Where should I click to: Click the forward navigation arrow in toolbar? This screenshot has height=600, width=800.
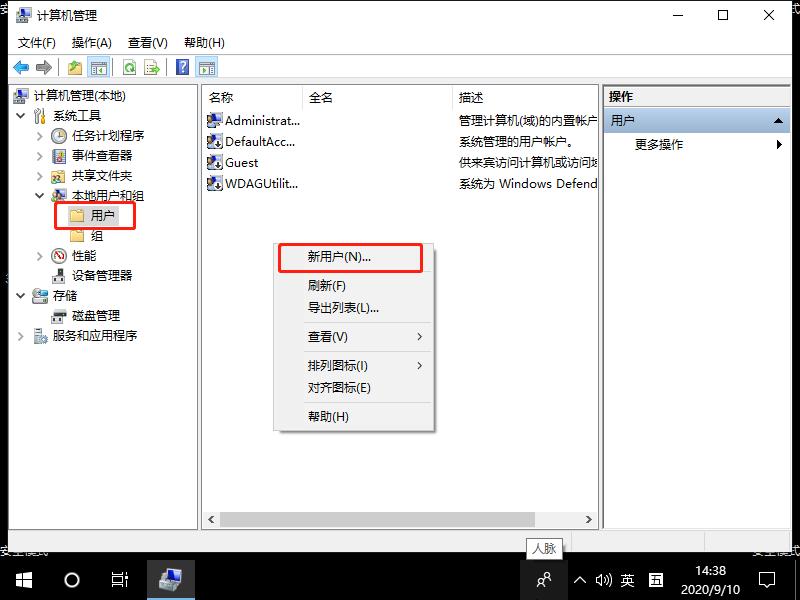pyautogui.click(x=43, y=67)
